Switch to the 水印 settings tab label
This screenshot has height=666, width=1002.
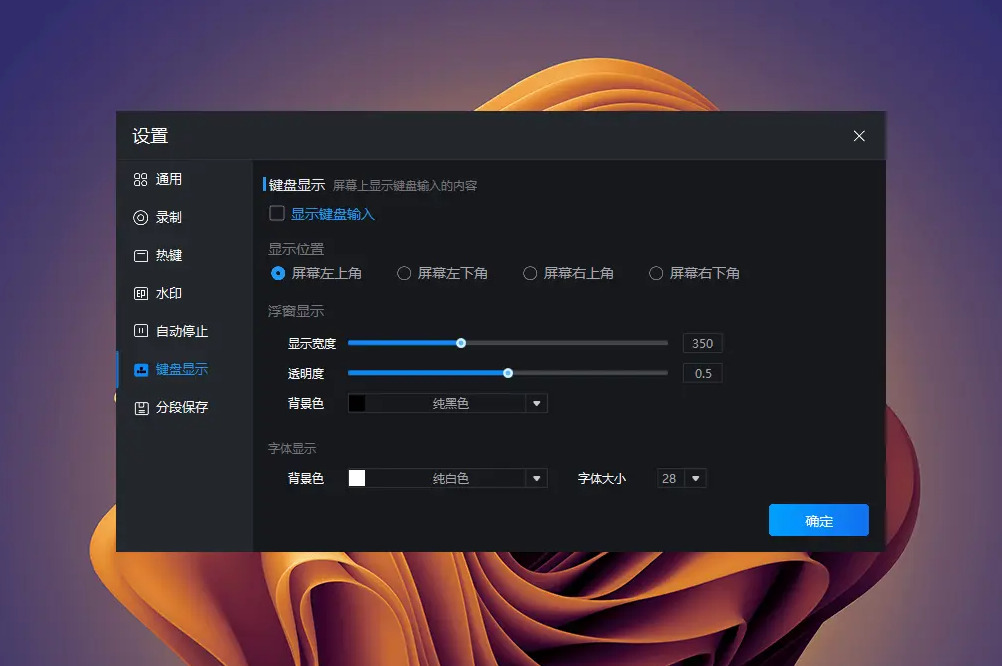169,293
